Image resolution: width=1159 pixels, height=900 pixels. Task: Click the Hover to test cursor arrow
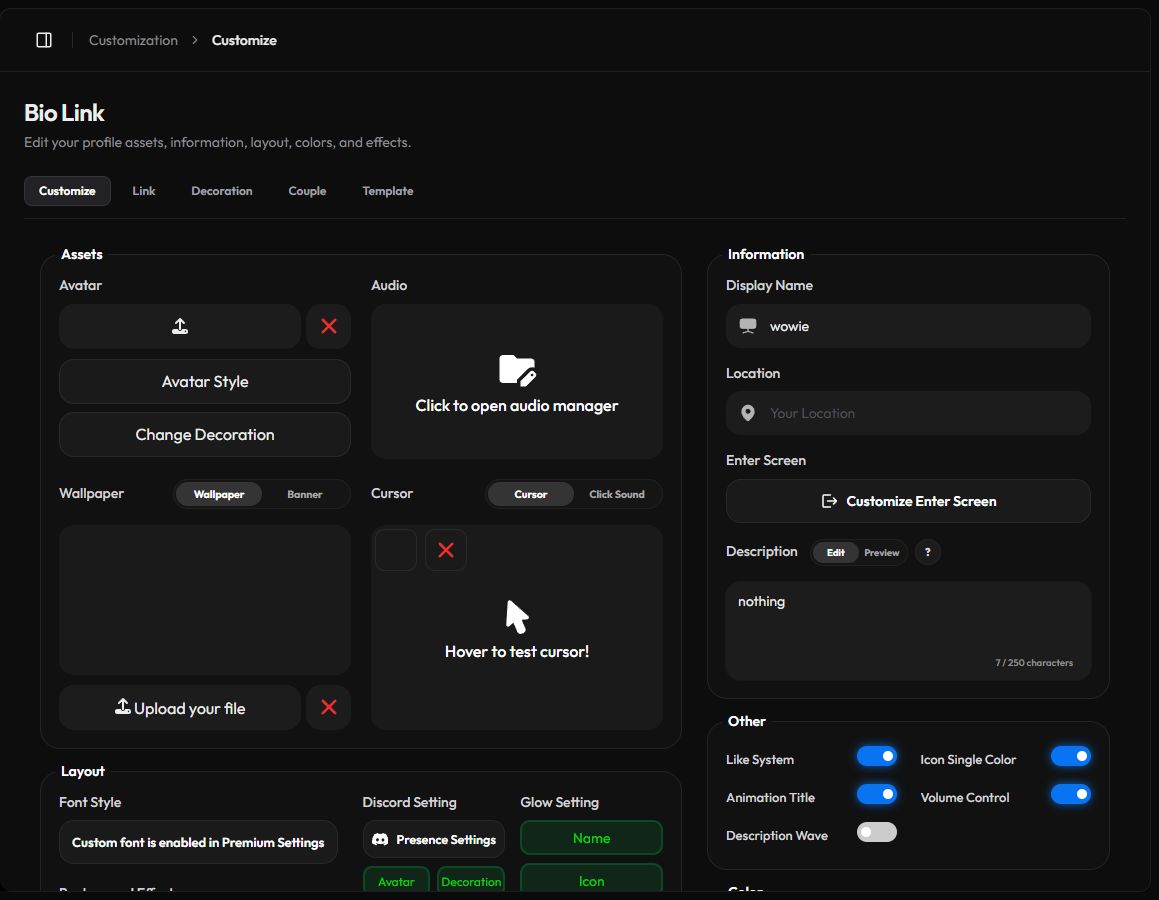point(517,616)
